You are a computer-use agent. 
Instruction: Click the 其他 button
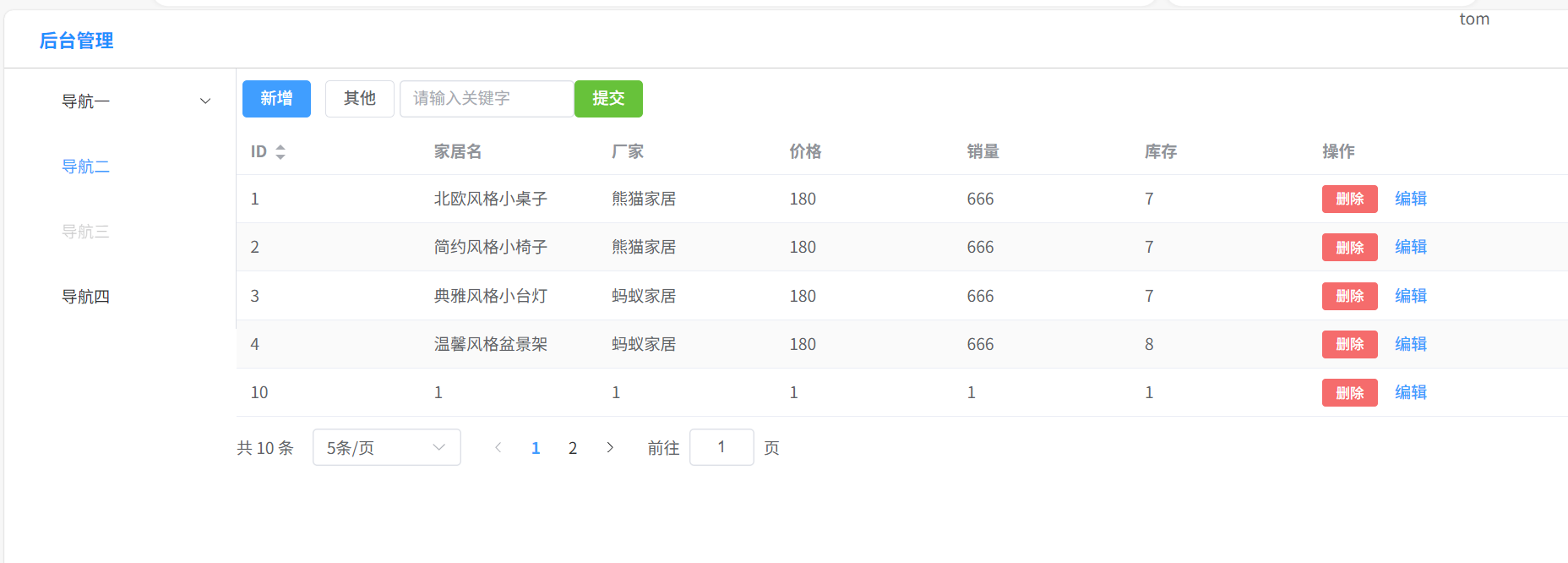pos(360,99)
